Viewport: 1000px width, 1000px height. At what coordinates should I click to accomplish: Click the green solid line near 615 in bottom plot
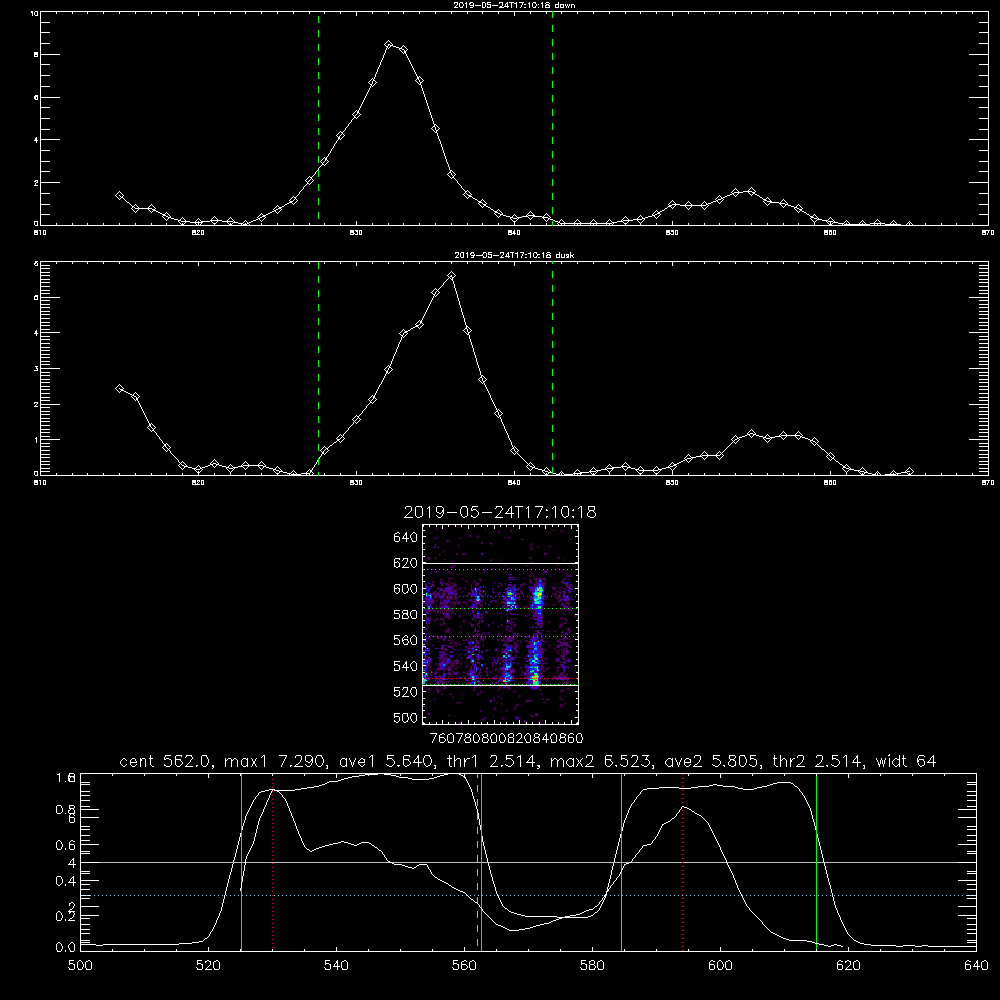[x=816, y=861]
